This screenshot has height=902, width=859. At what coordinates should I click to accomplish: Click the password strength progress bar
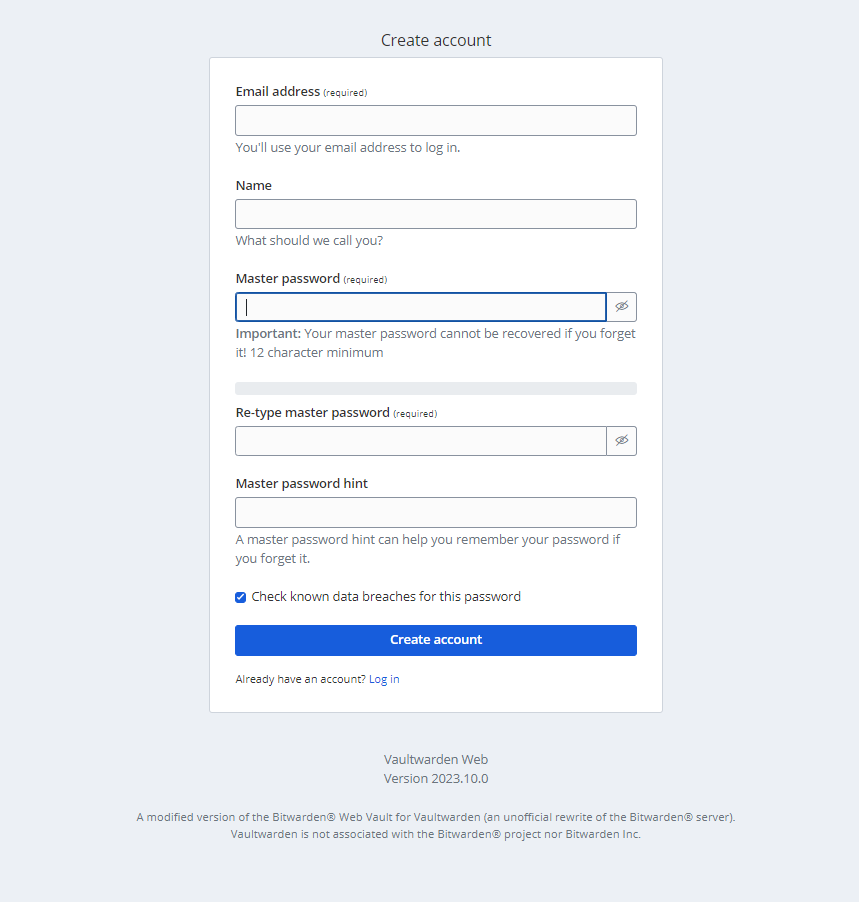(x=436, y=388)
